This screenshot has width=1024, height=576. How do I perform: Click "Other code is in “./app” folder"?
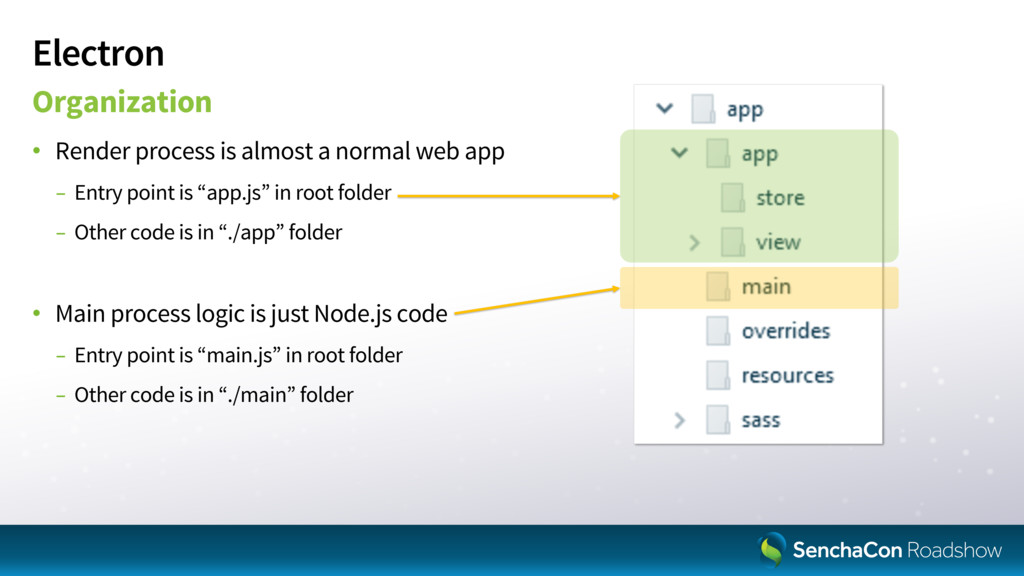(208, 232)
